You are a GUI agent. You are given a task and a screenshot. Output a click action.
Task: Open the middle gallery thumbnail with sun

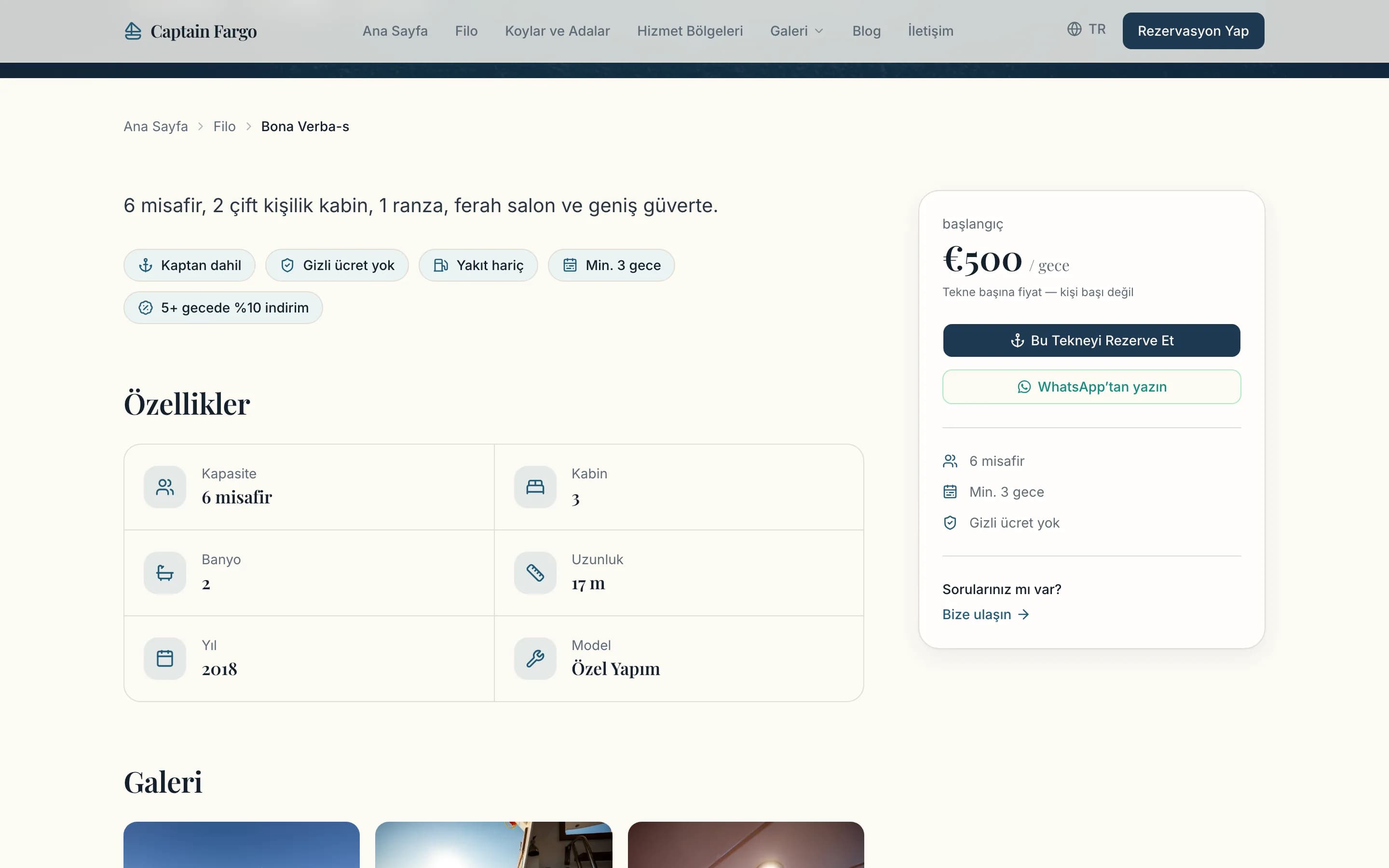pyautogui.click(x=493, y=844)
